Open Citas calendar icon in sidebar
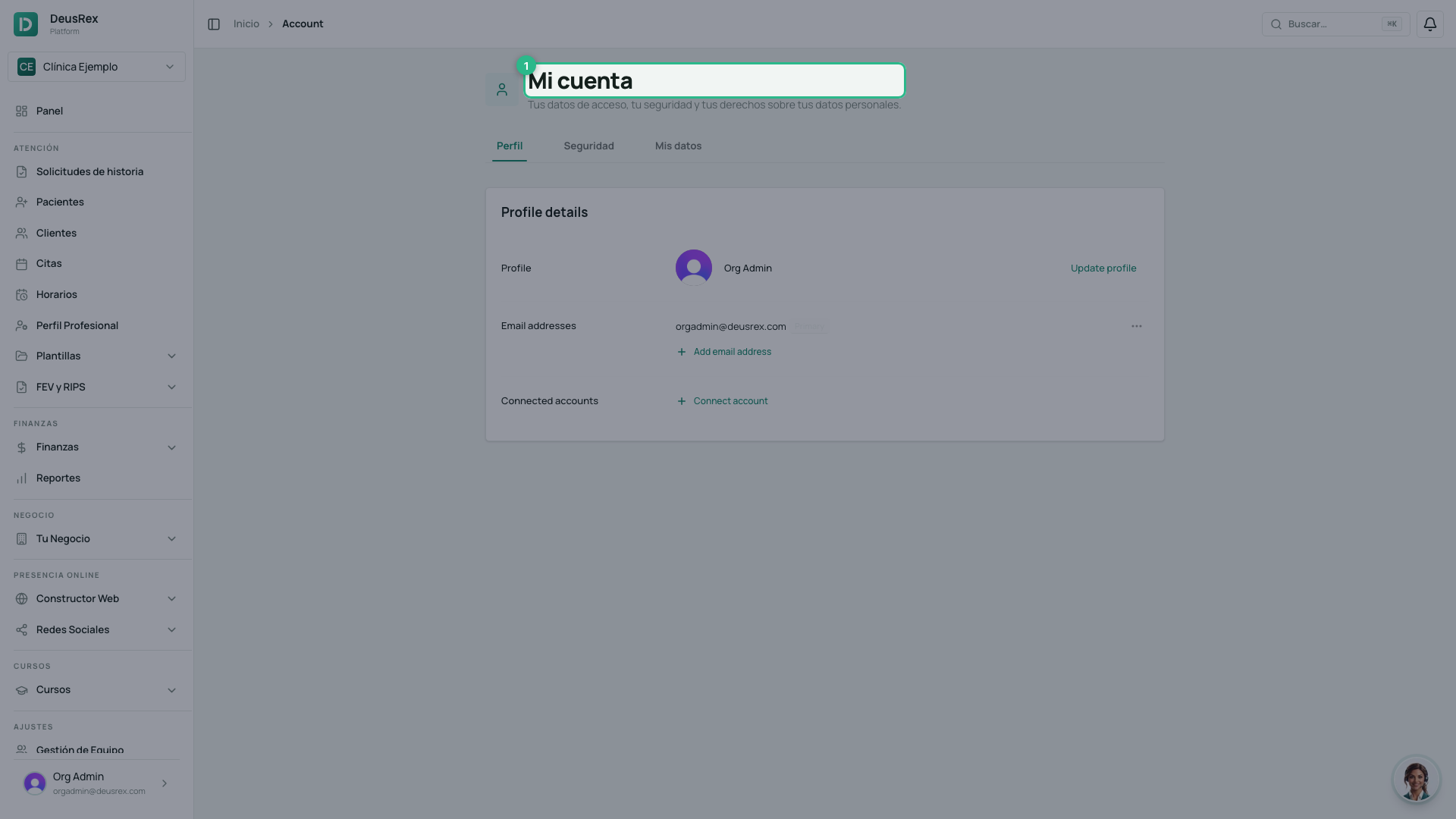The height and width of the screenshot is (819, 1456). 21,264
